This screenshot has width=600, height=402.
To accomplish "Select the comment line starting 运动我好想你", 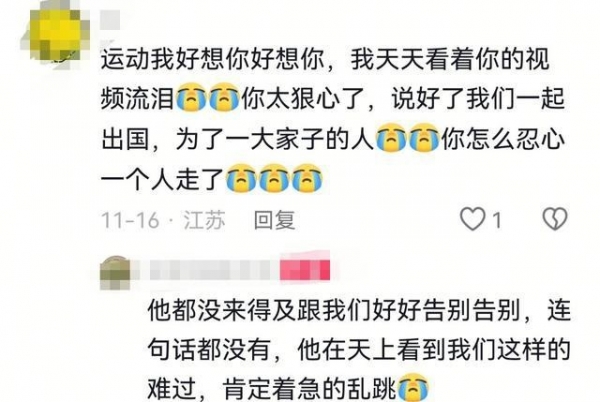I will click(325, 59).
